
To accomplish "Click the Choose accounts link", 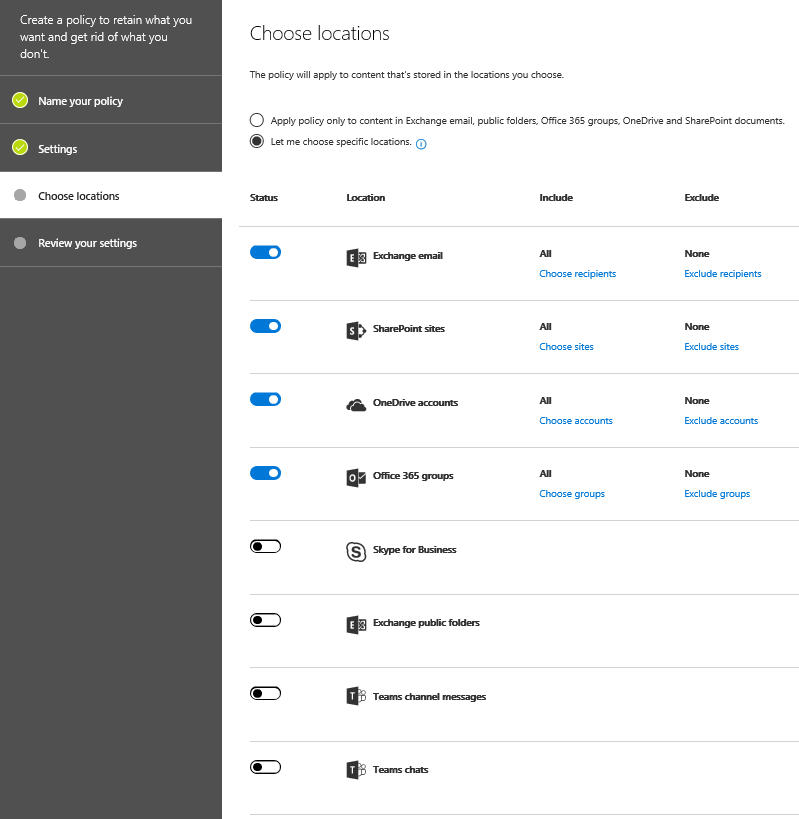I will (x=575, y=420).
